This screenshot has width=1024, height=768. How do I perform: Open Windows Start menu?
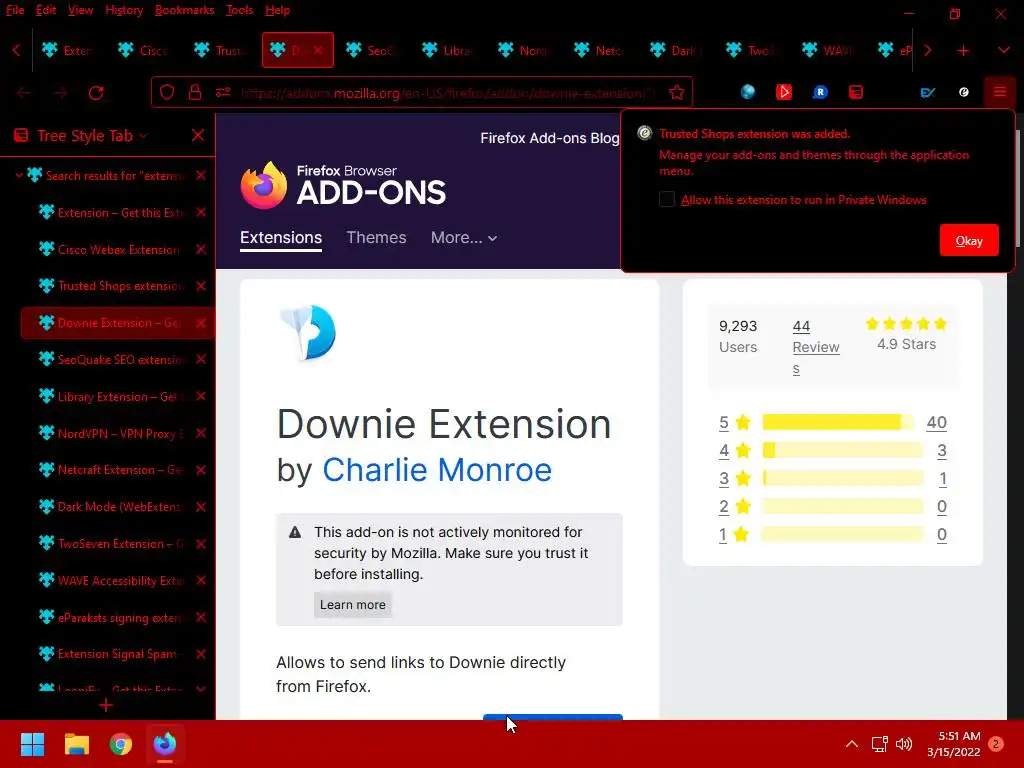32,744
